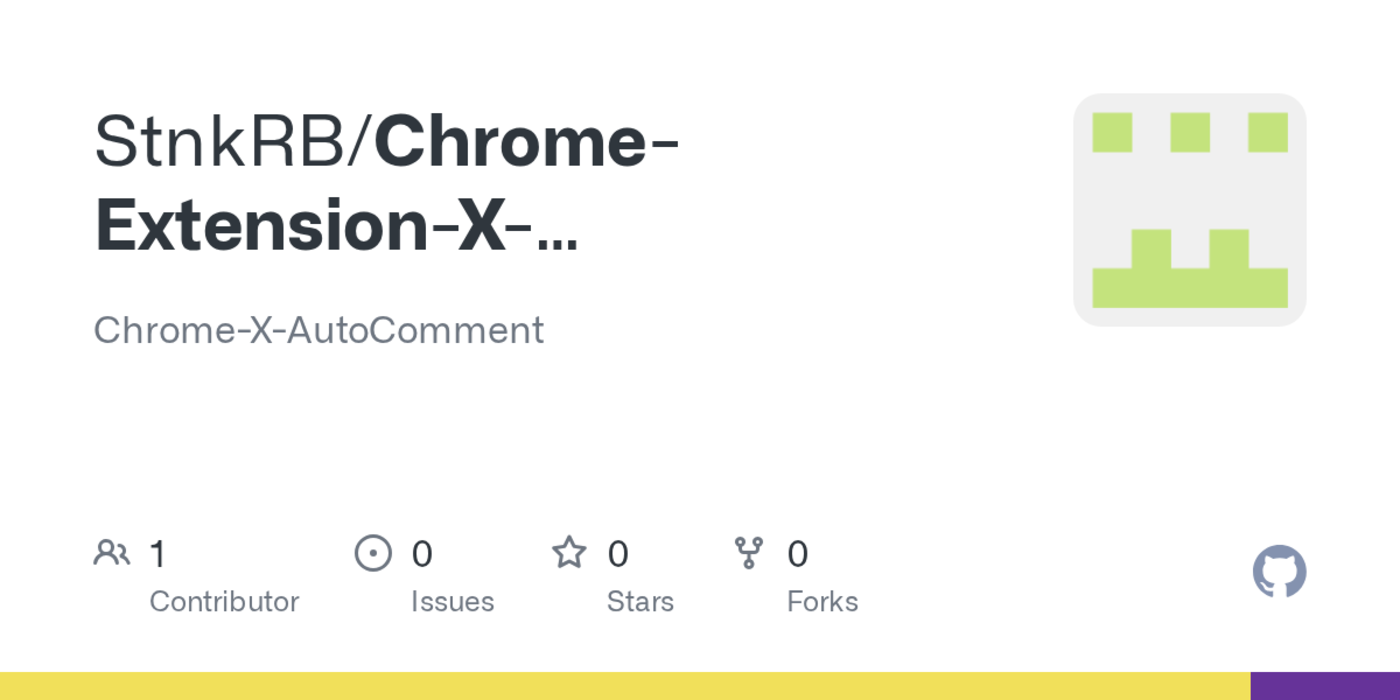Open the bold Chrome-Extension-X repository title

coord(385,185)
